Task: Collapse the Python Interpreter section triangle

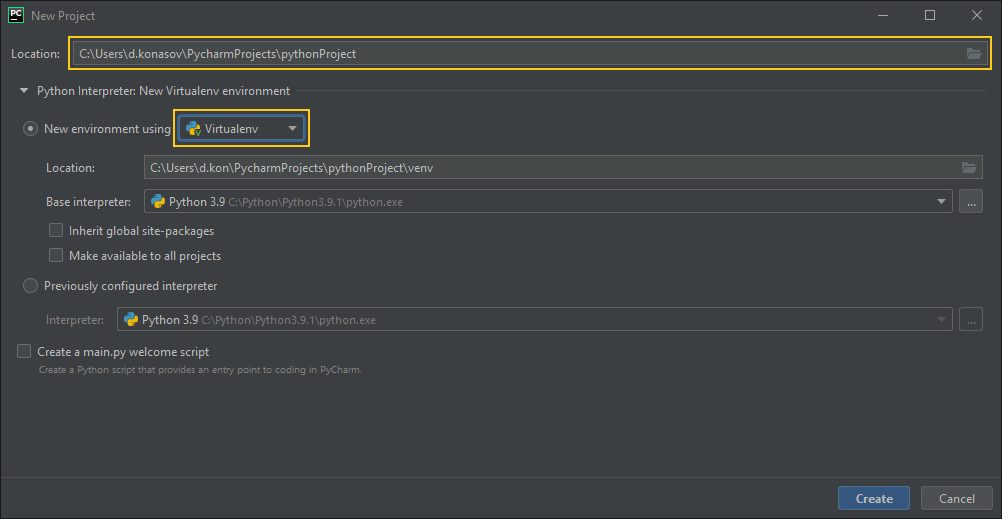Action: [x=24, y=91]
